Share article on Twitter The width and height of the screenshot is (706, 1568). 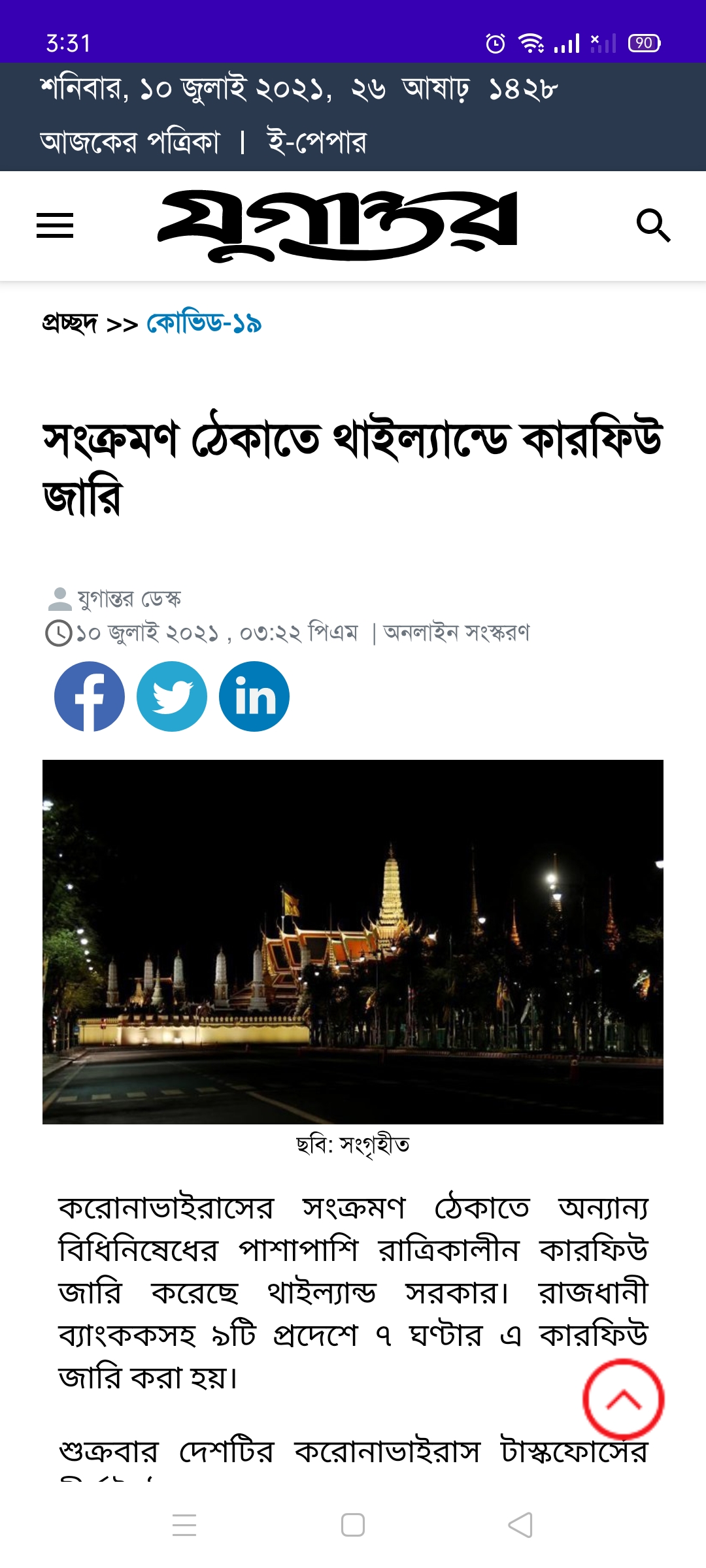coord(172,696)
